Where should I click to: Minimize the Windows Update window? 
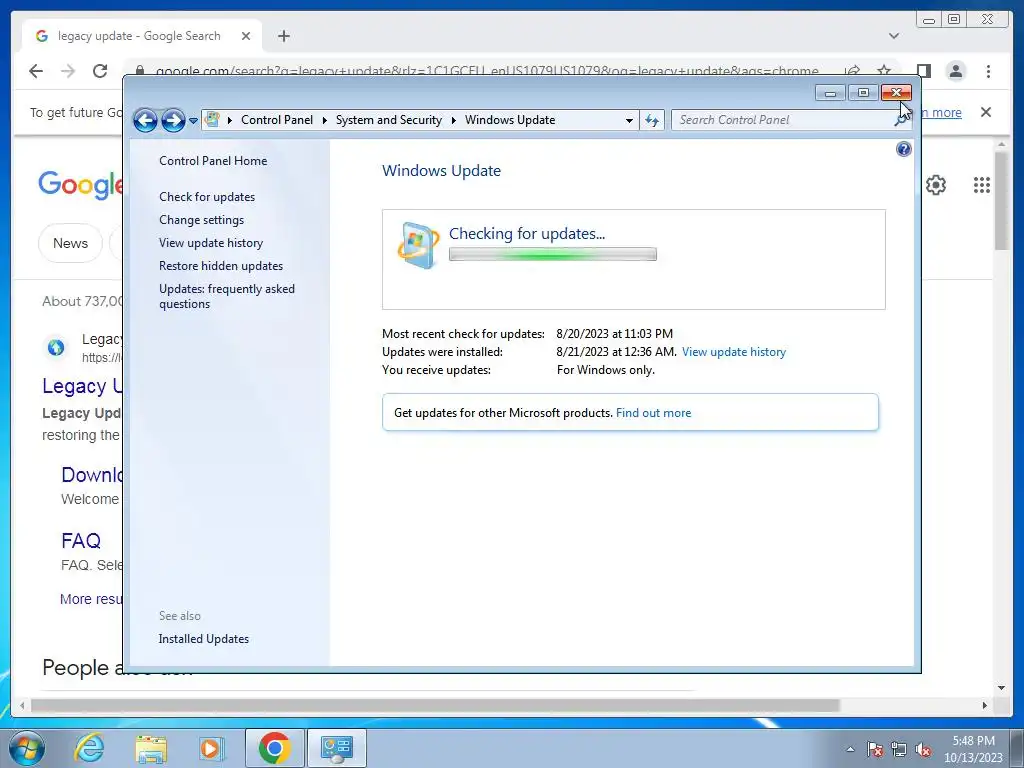point(830,93)
